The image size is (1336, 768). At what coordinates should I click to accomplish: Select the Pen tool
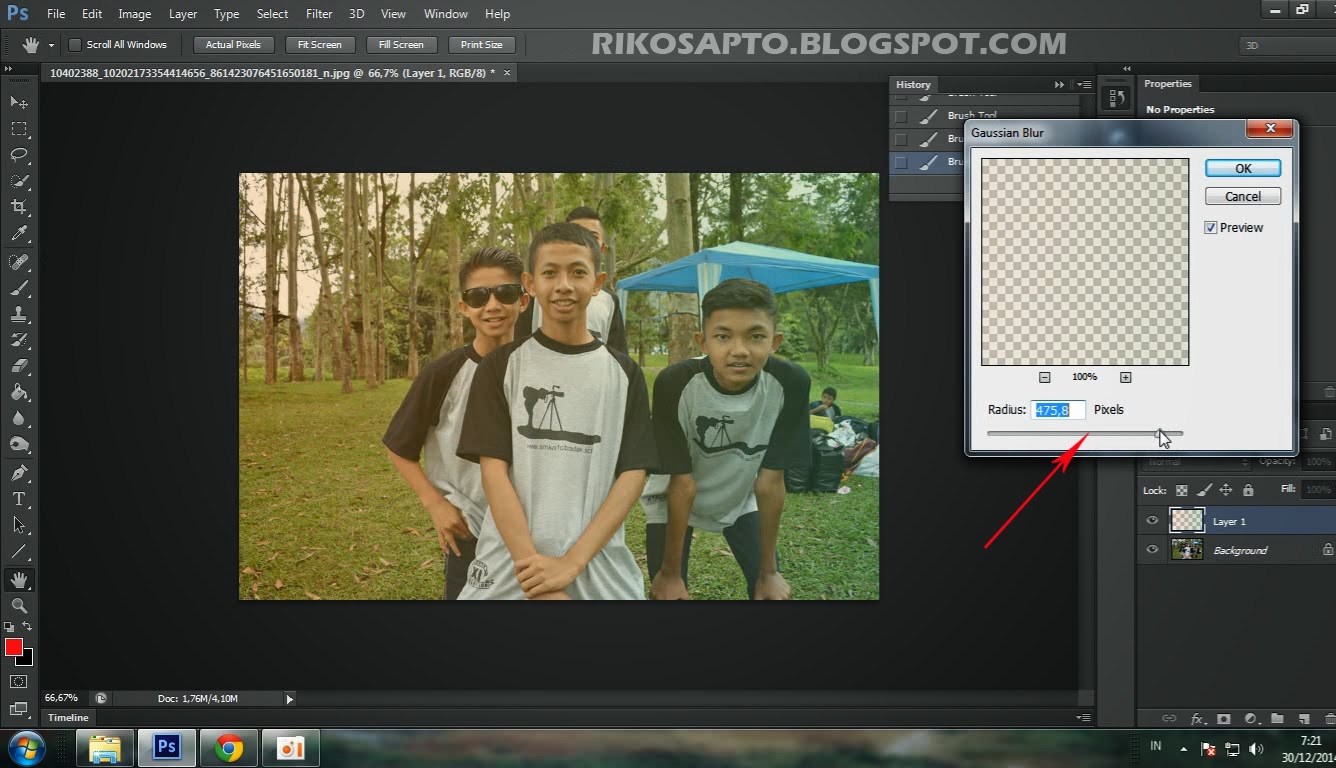click(x=19, y=472)
